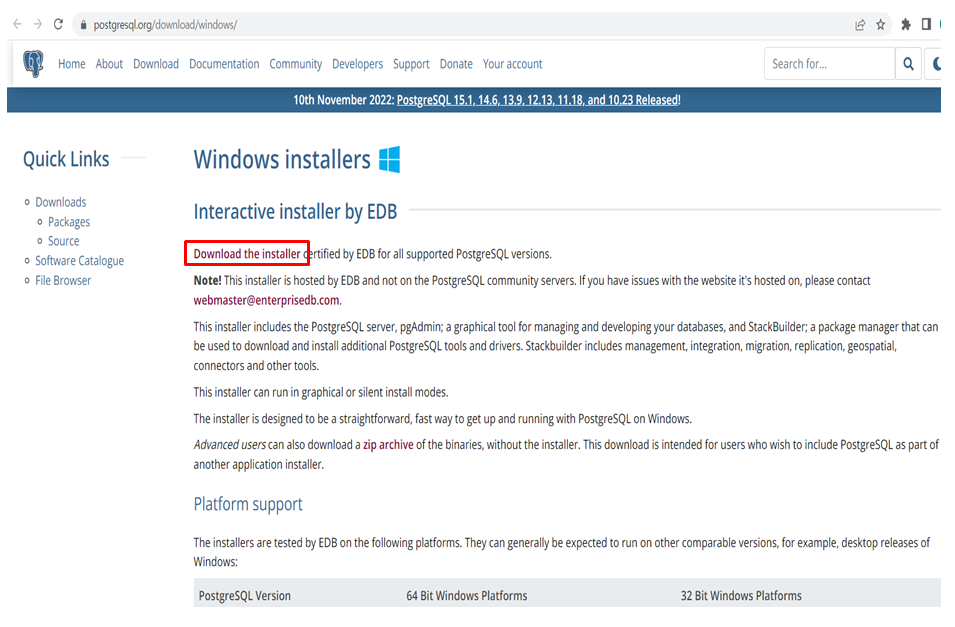The height and width of the screenshot is (627, 955).
Task: Open the Developers menu item
Action: tap(358, 64)
